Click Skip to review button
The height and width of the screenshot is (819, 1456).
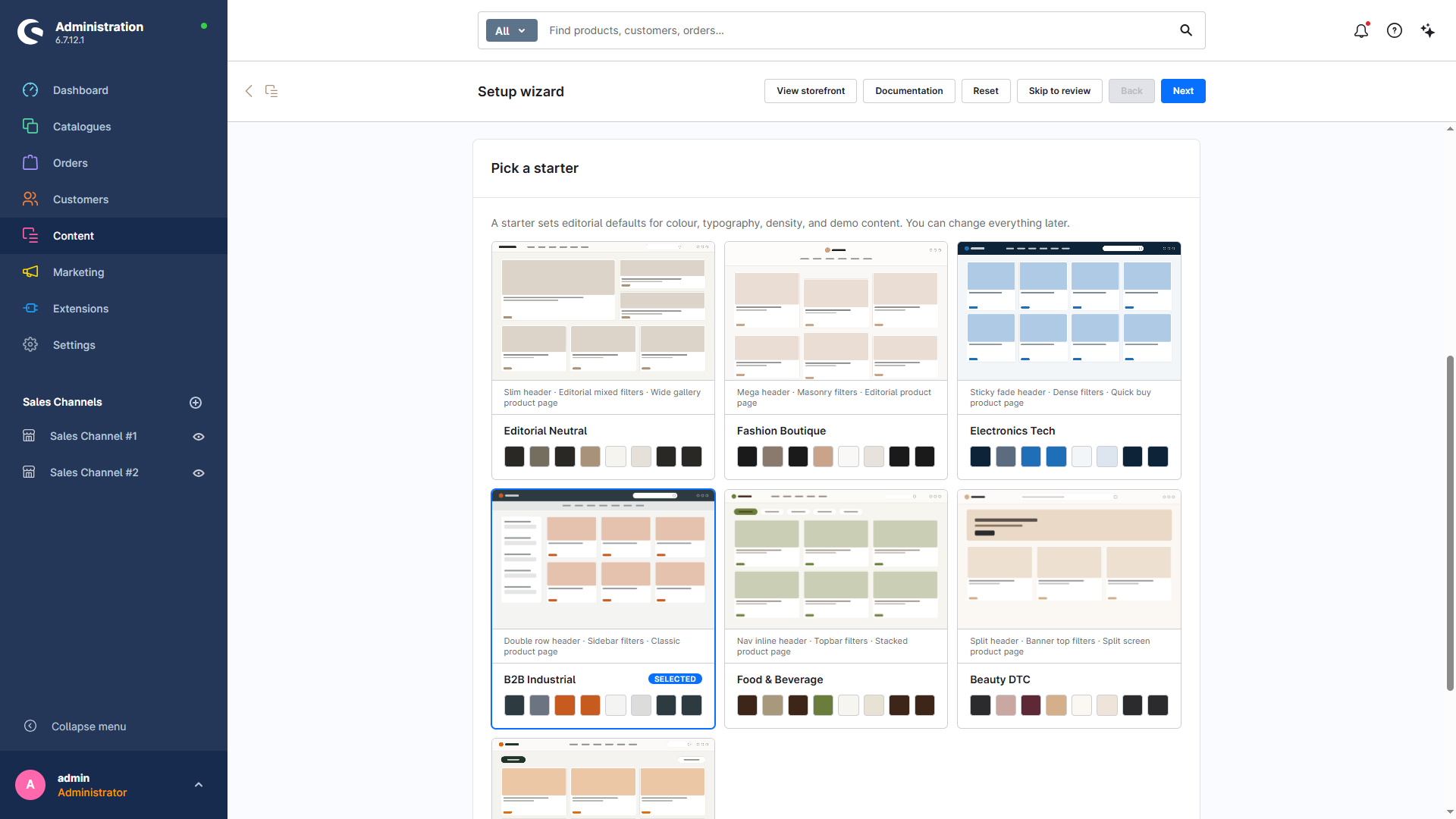(1059, 91)
